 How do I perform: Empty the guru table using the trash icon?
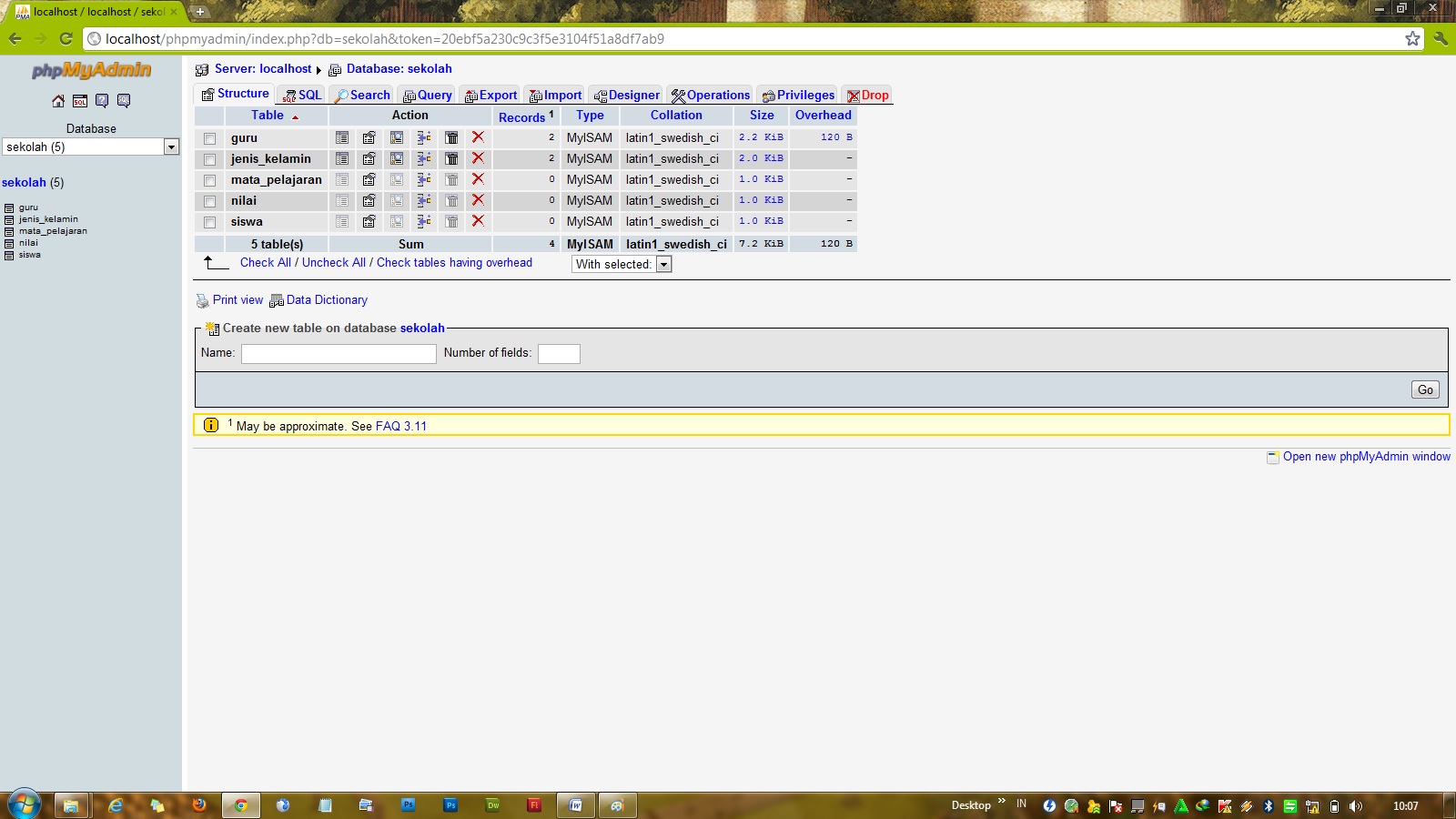451,137
